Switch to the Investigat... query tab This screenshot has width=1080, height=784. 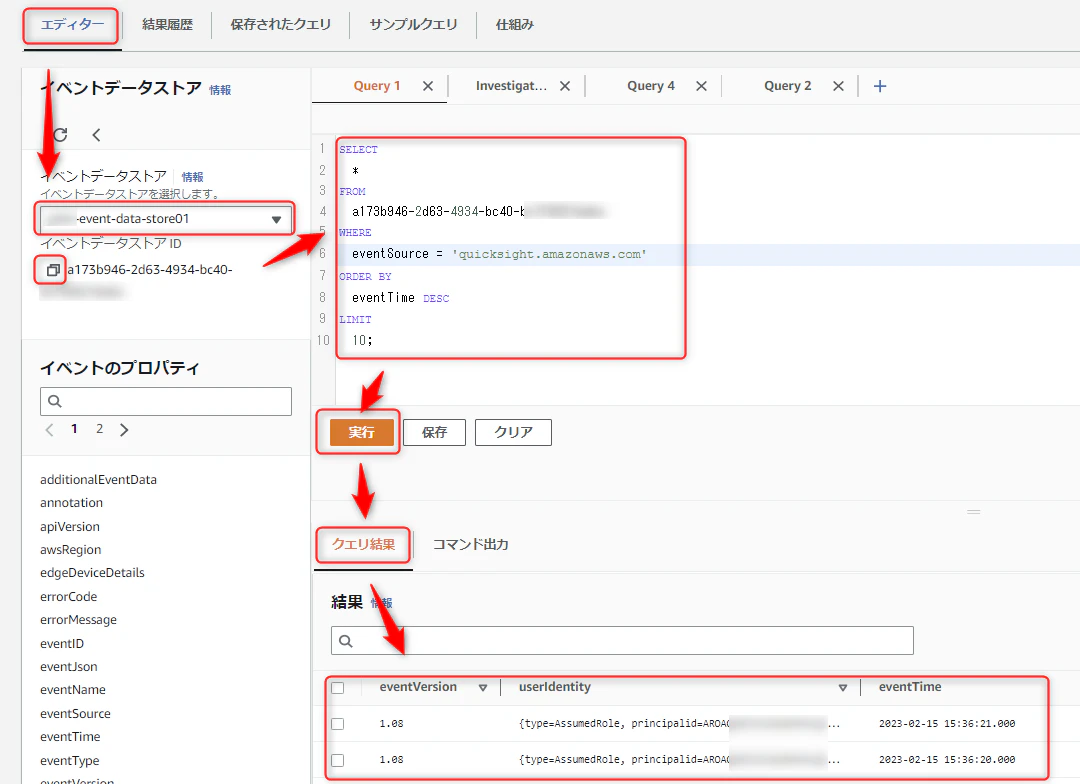click(x=511, y=86)
